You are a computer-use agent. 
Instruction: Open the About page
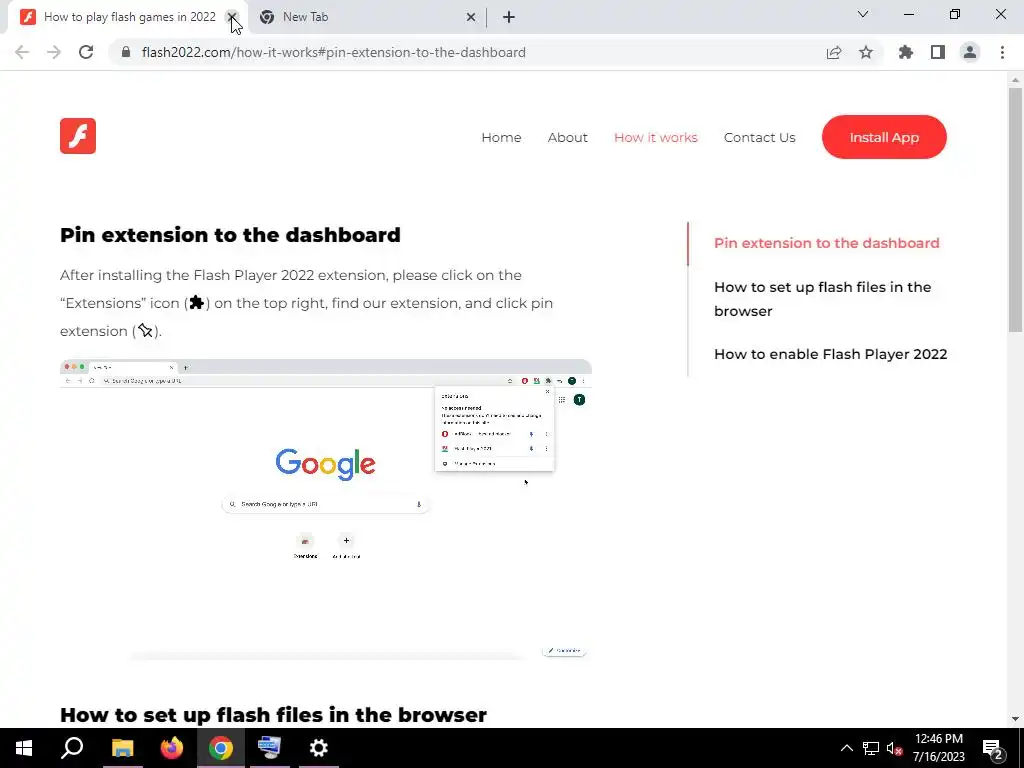tap(568, 137)
